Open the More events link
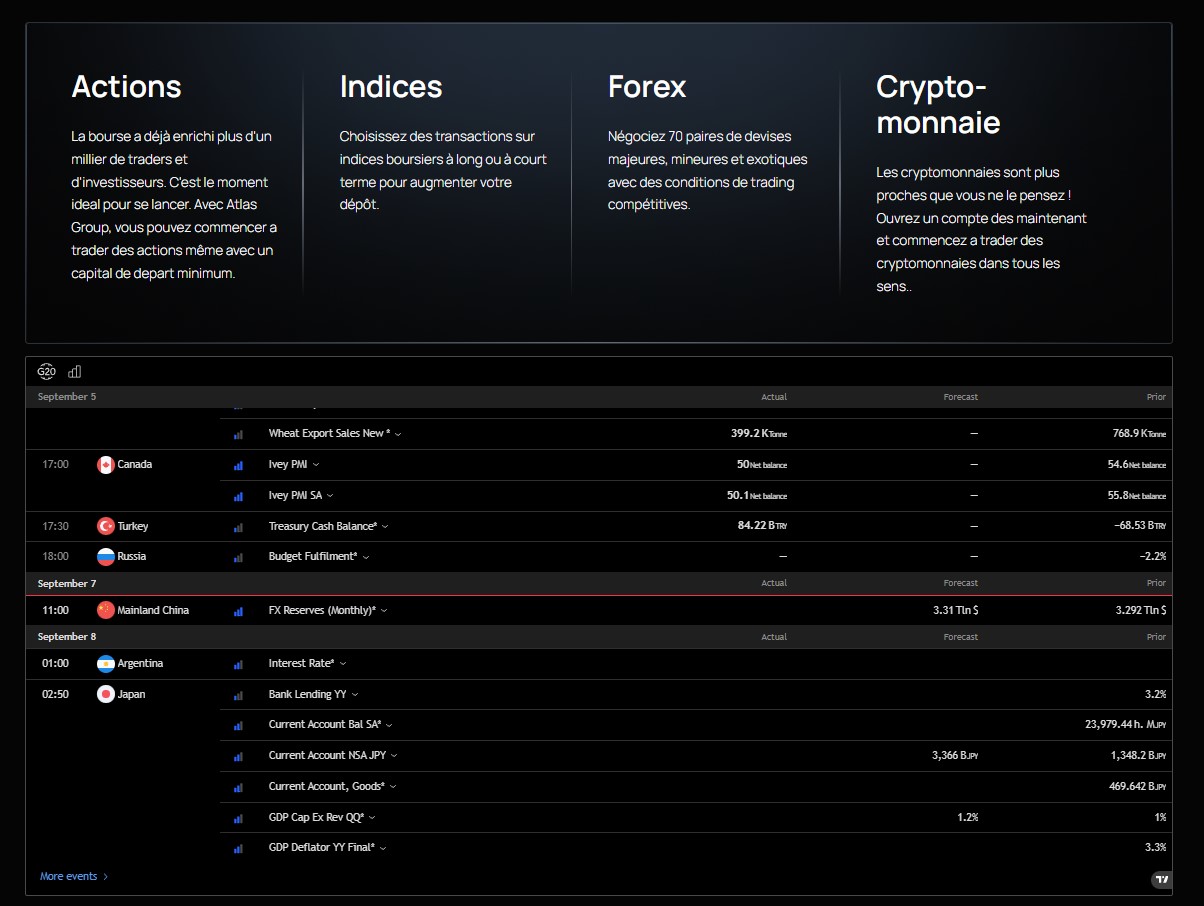The width and height of the screenshot is (1204, 906). coord(74,877)
